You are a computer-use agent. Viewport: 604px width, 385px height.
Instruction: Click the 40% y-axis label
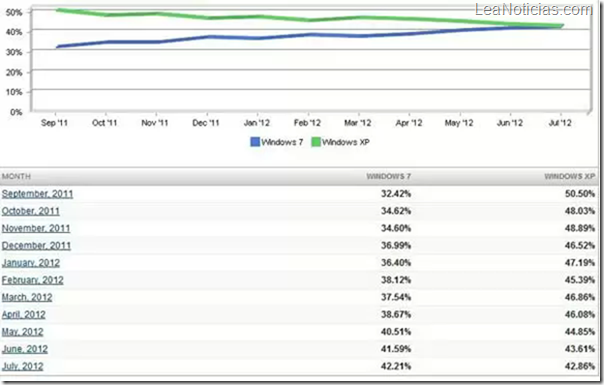pos(14,32)
